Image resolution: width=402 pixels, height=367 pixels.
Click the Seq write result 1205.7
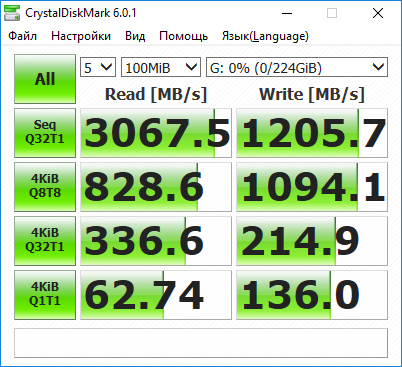pos(312,133)
